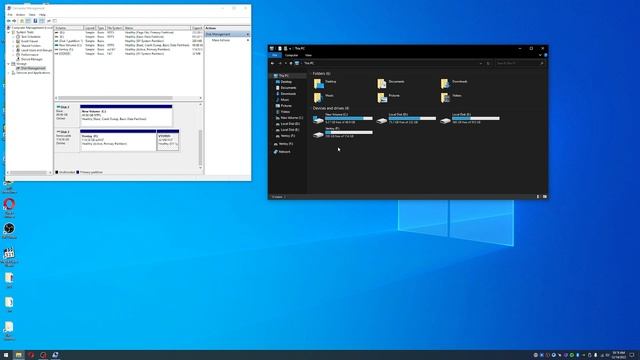Image resolution: width=640 pixels, height=360 pixels.
Task: Click Status column header in volume list
Action: pyautogui.click(x=157, y=28)
